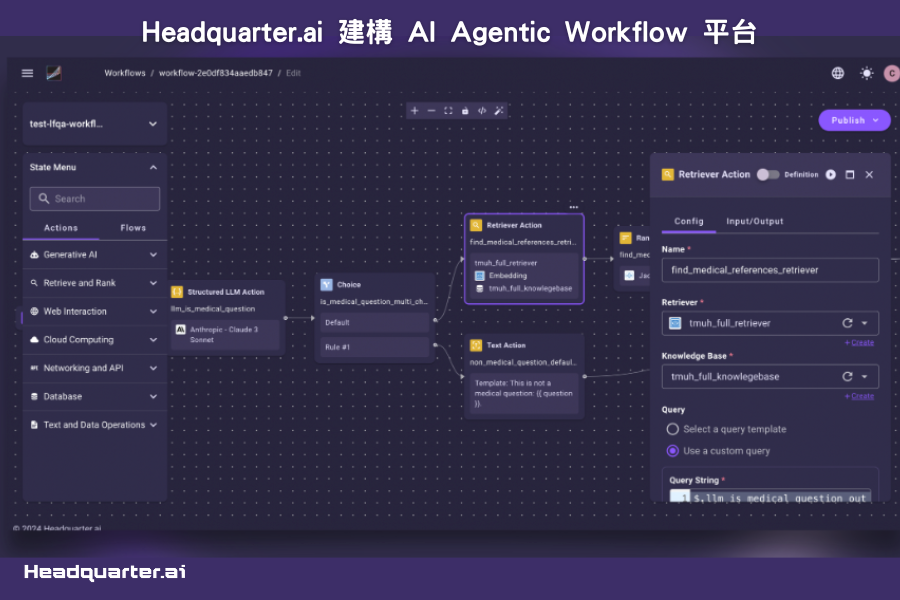Expand the Web Interaction category
Image resolution: width=900 pixels, height=600 pixels.
[x=95, y=311]
